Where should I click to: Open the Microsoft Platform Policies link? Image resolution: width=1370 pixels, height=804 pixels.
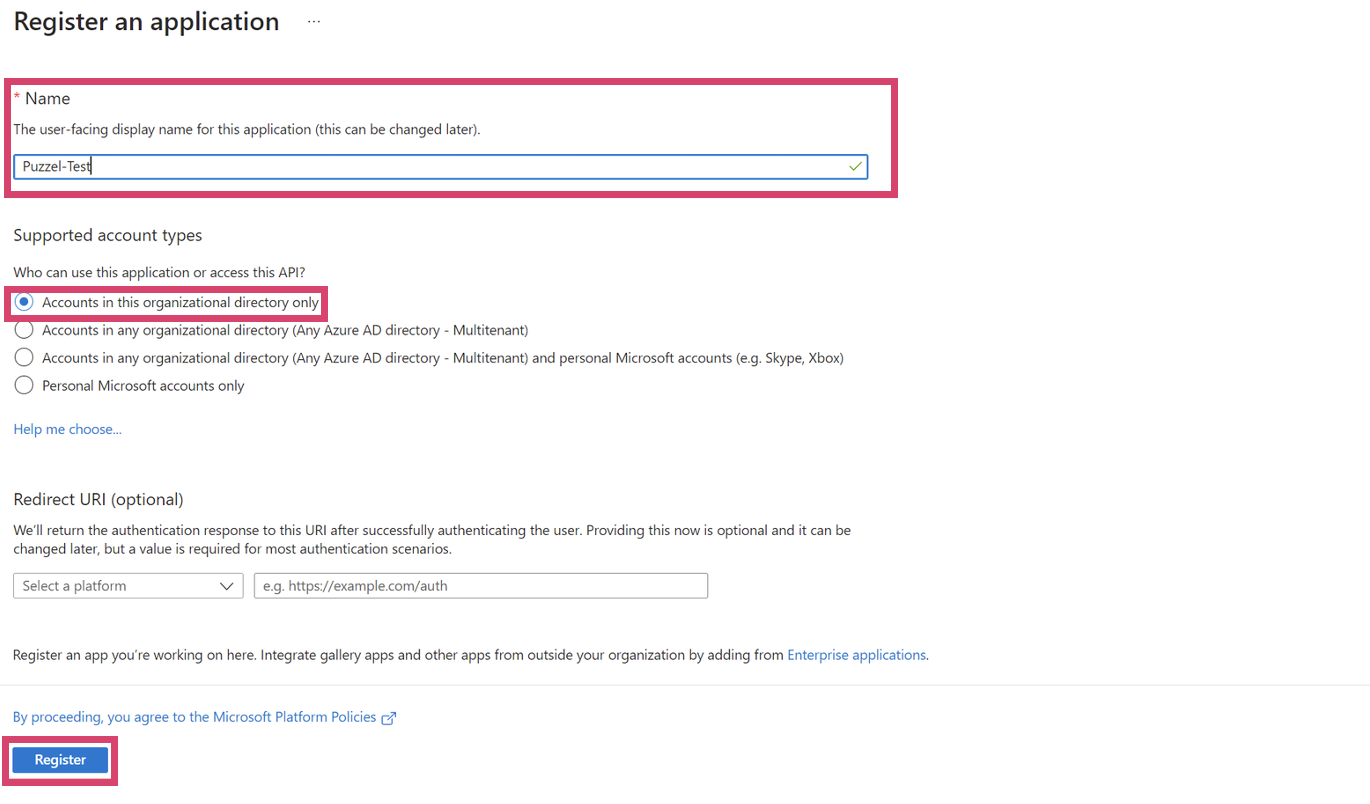195,717
